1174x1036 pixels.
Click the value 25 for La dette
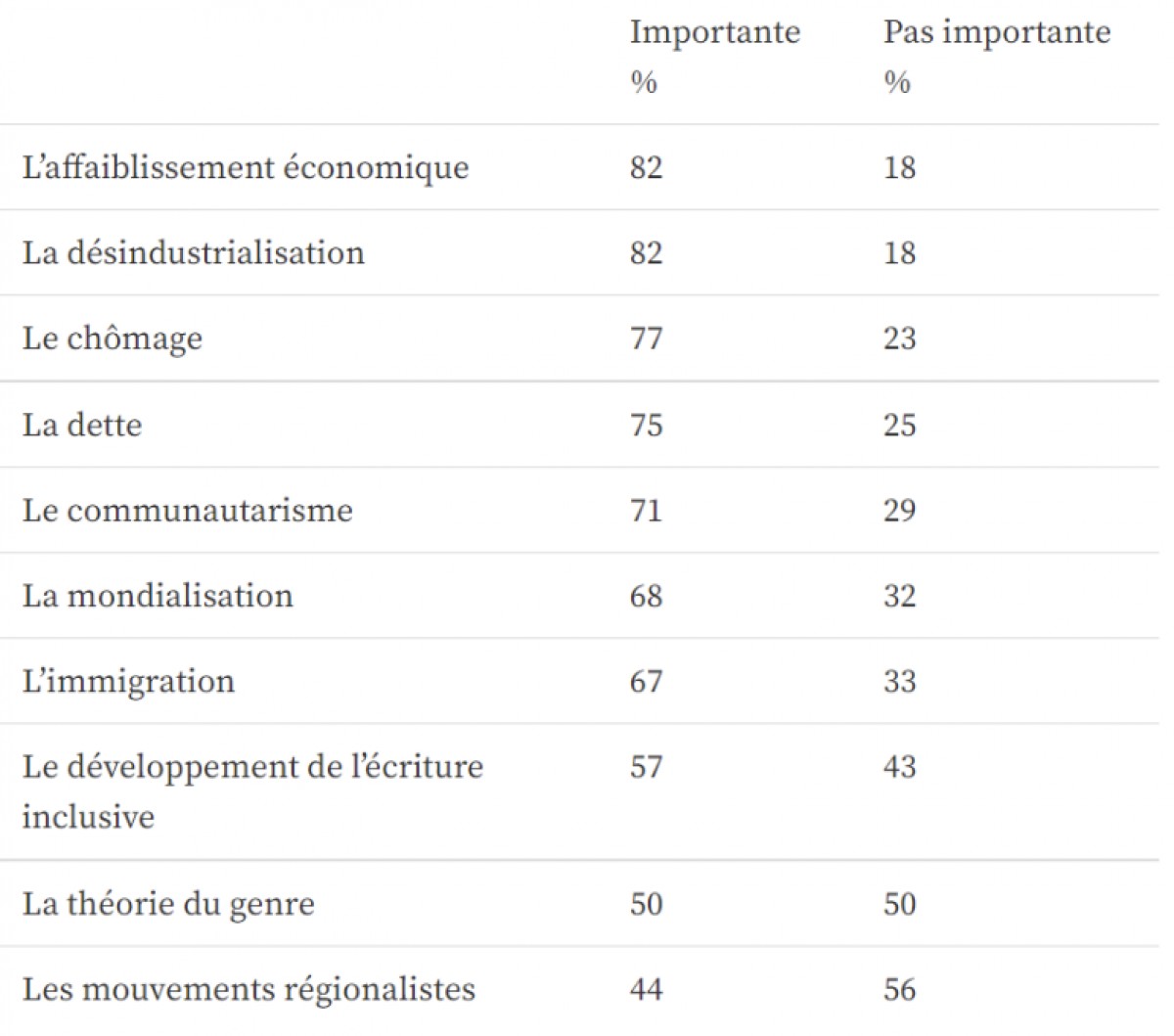[x=900, y=426]
